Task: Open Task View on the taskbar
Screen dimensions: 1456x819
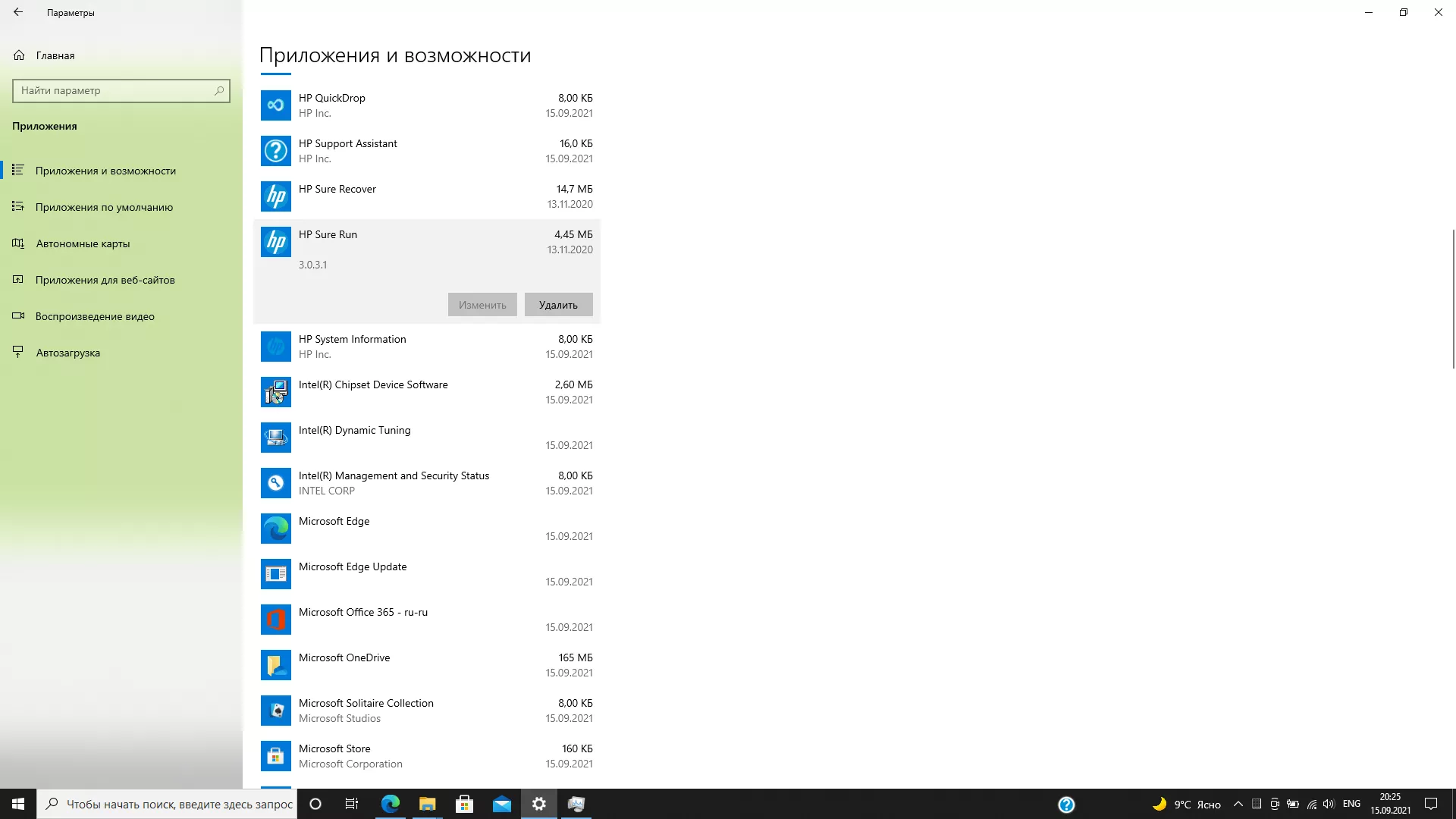Action: (x=352, y=804)
